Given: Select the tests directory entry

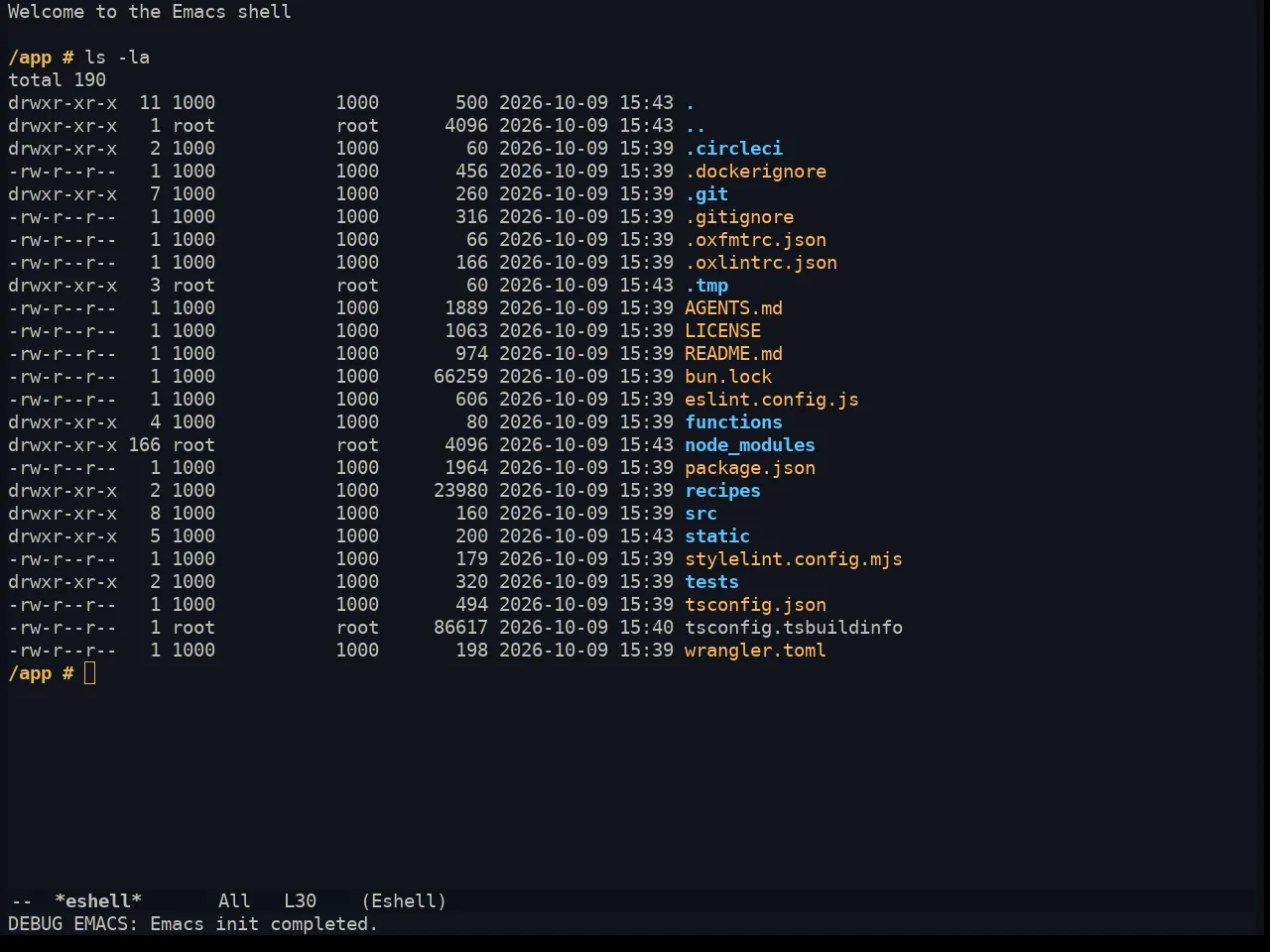Looking at the screenshot, I should pyautogui.click(x=711, y=582).
